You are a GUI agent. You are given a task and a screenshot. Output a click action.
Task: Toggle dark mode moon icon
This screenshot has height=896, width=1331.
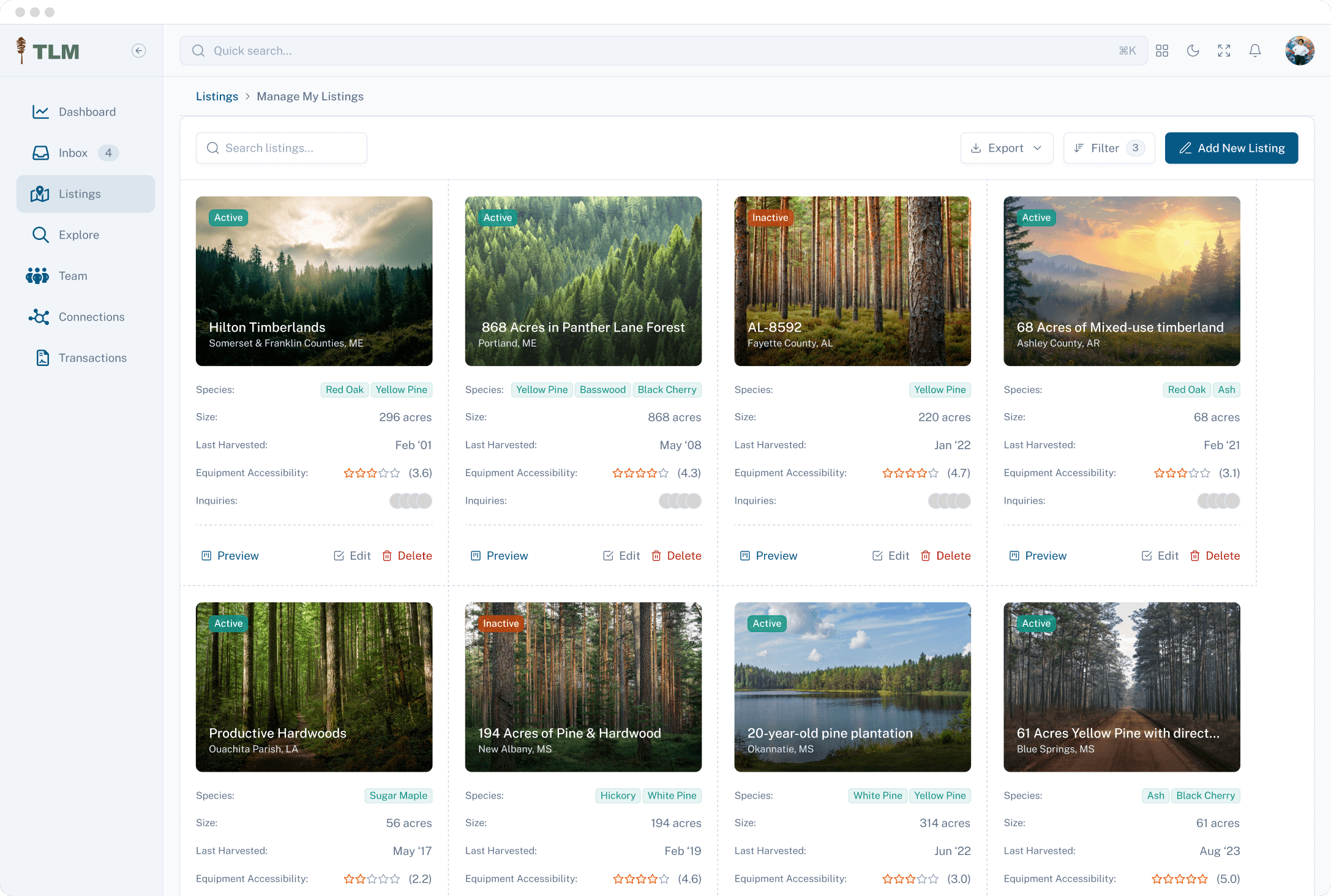point(1193,51)
